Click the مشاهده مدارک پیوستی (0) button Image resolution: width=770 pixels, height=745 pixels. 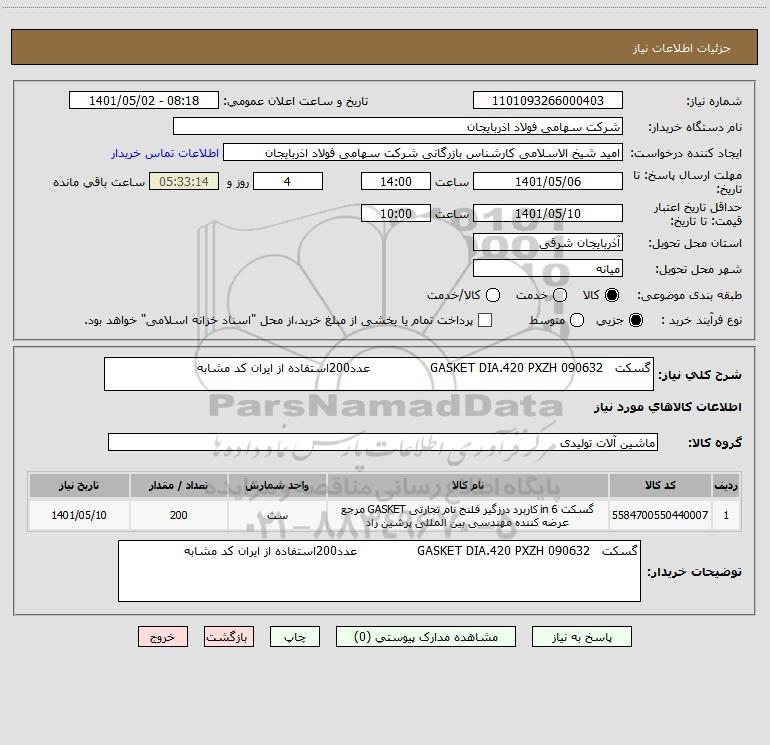point(426,636)
